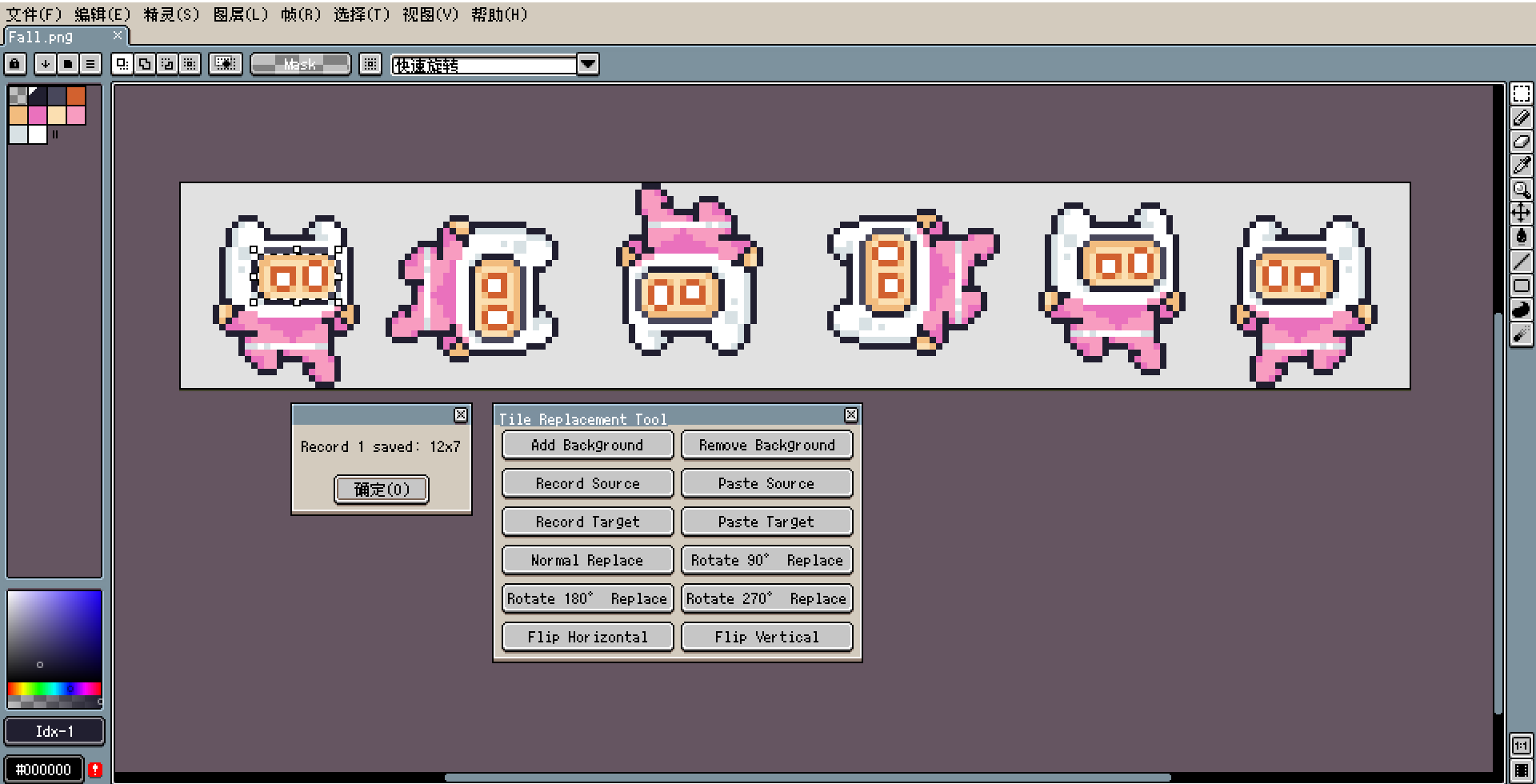Open the 帮助(H) menu
The width and height of the screenshot is (1536, 784).
tap(499, 14)
